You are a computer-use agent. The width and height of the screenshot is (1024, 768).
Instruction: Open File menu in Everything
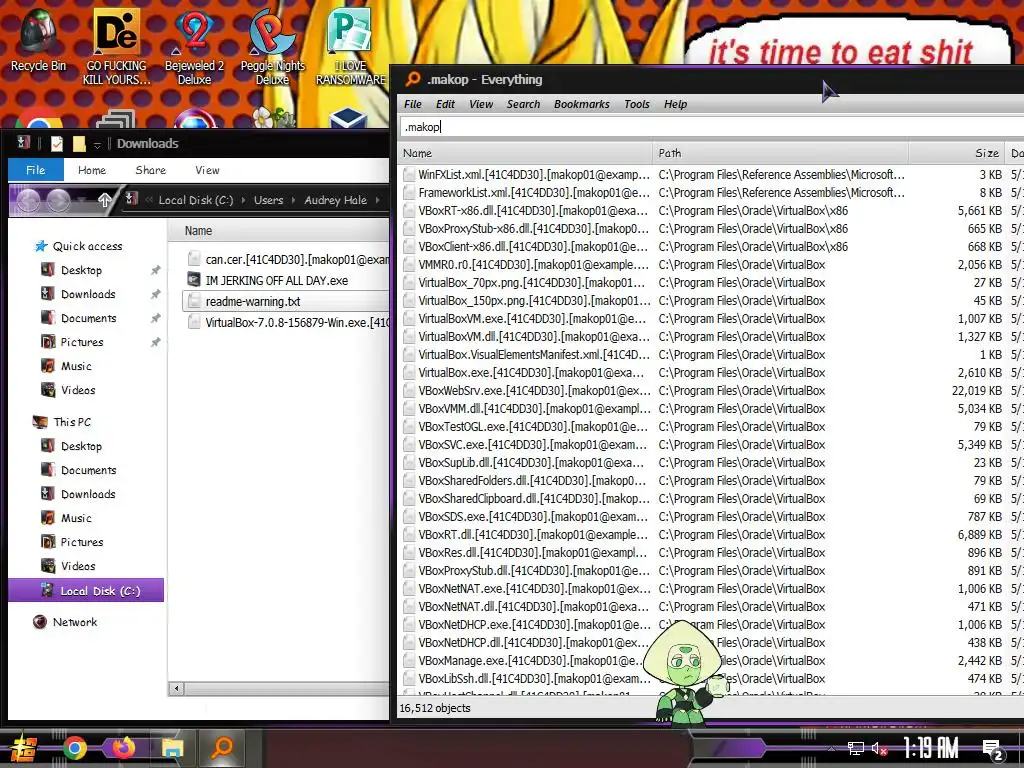click(x=413, y=104)
